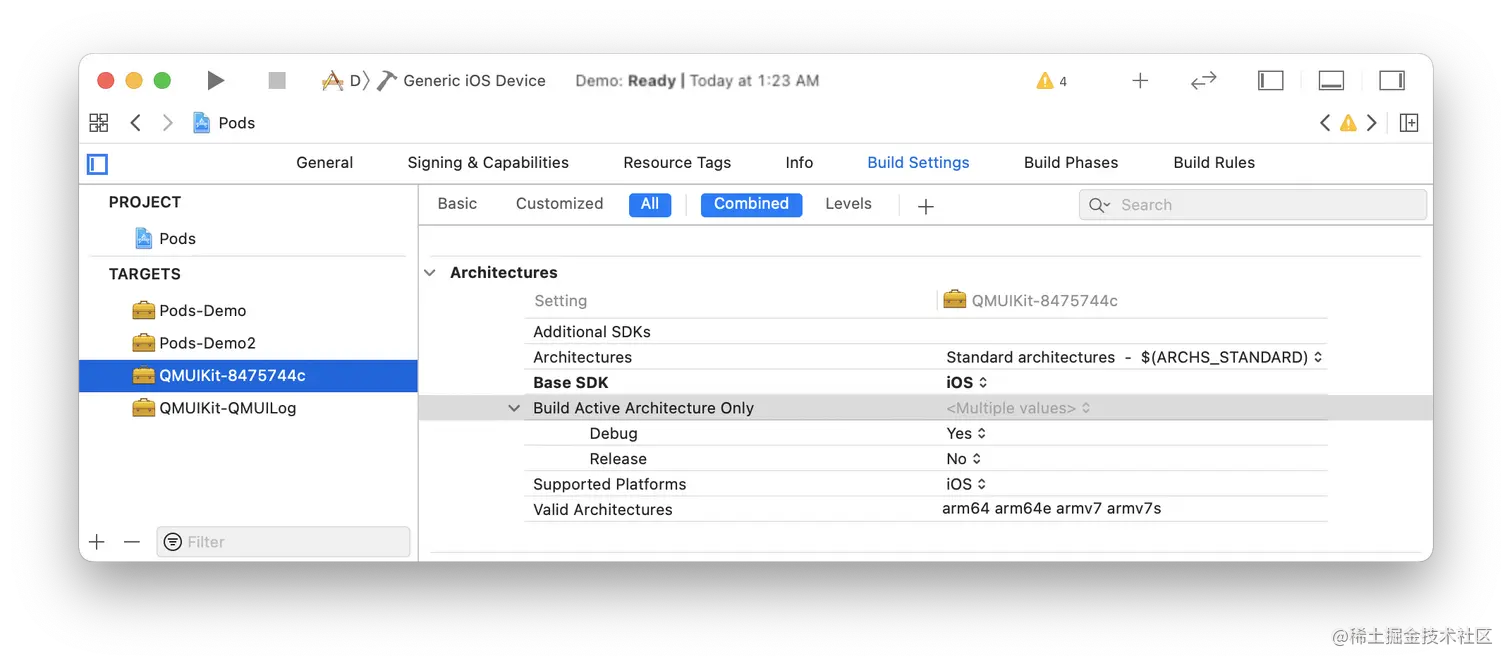Switch to Levels view
The height and width of the screenshot is (666, 1512).
(x=848, y=204)
